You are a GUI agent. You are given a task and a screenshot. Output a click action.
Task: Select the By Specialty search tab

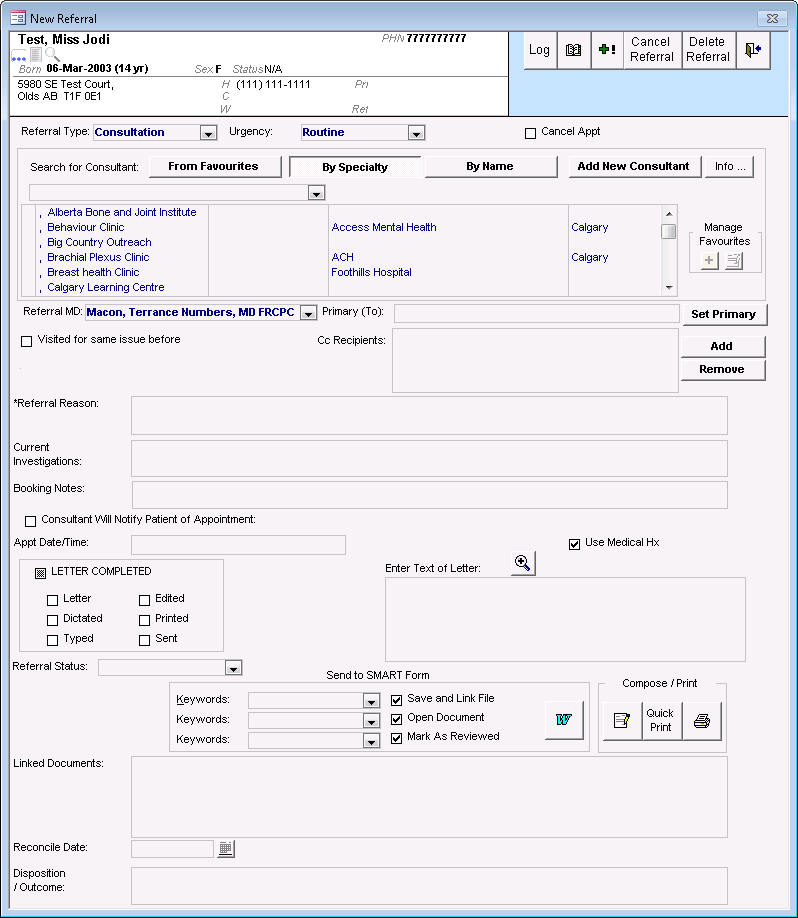(x=355, y=167)
